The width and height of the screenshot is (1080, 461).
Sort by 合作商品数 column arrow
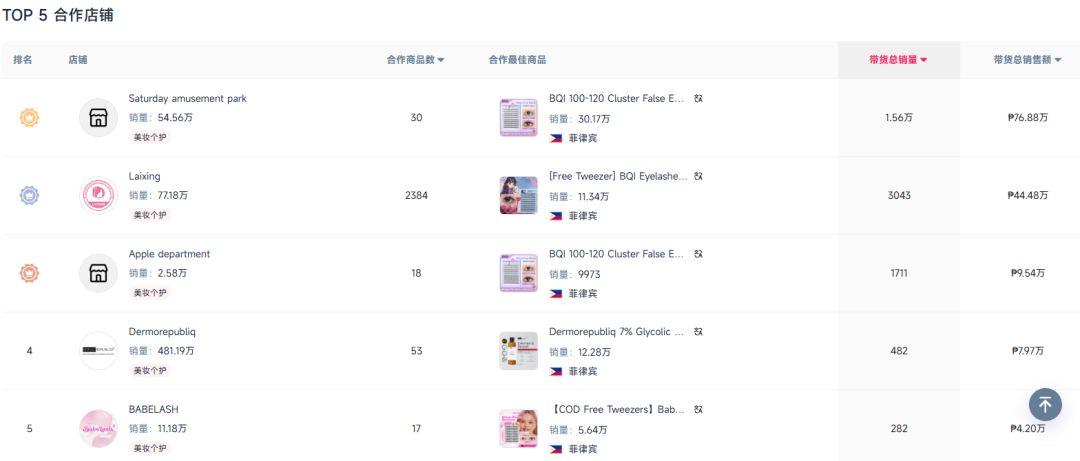click(x=441, y=60)
